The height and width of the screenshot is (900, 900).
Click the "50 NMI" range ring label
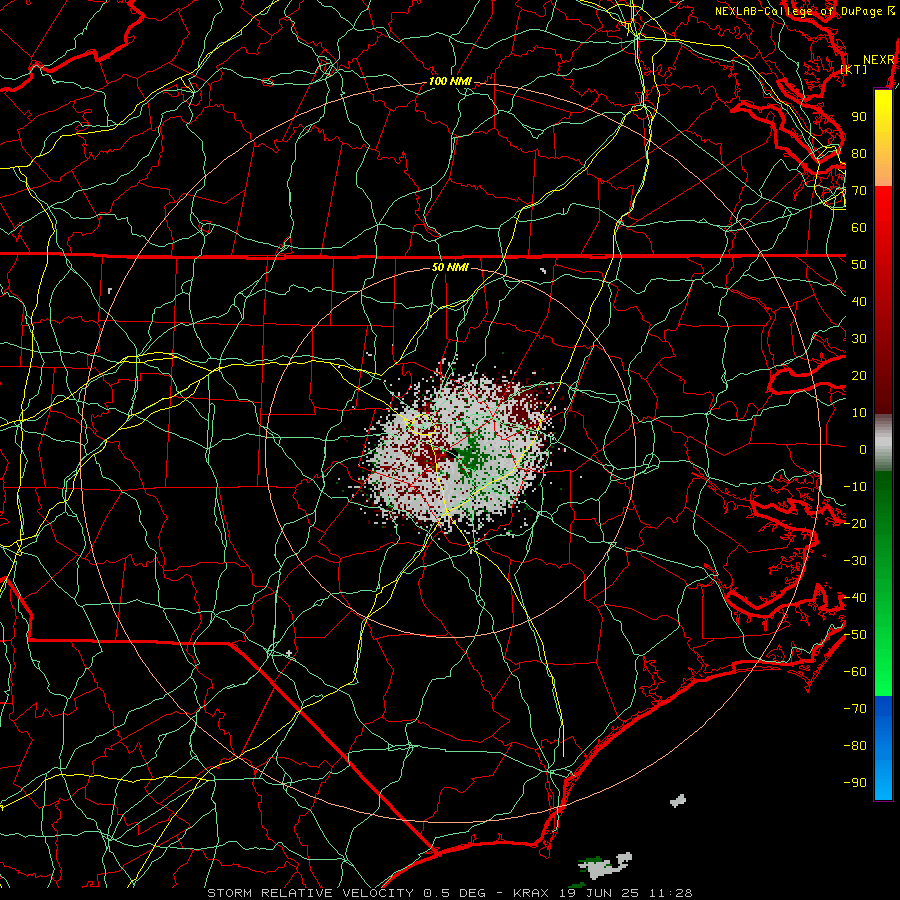click(450, 267)
